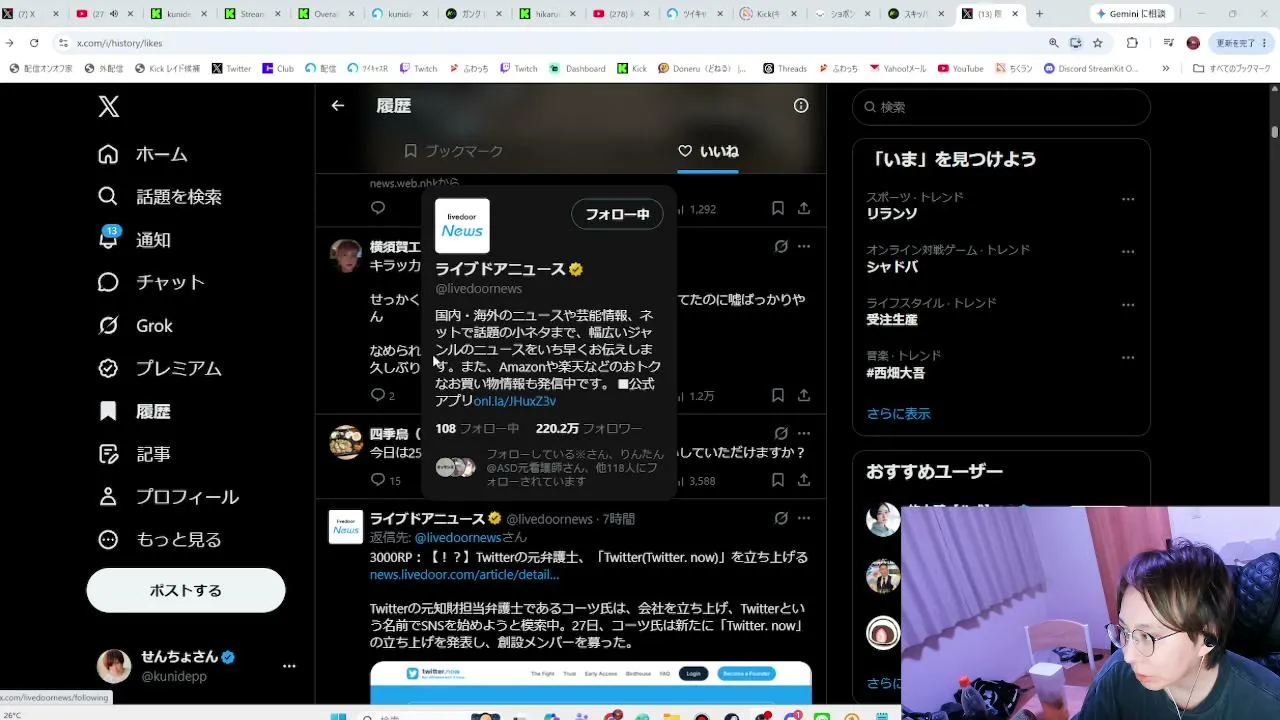Share the 四季扇 post with 3,588 views
Screen dimensions: 1280x720
[804, 480]
